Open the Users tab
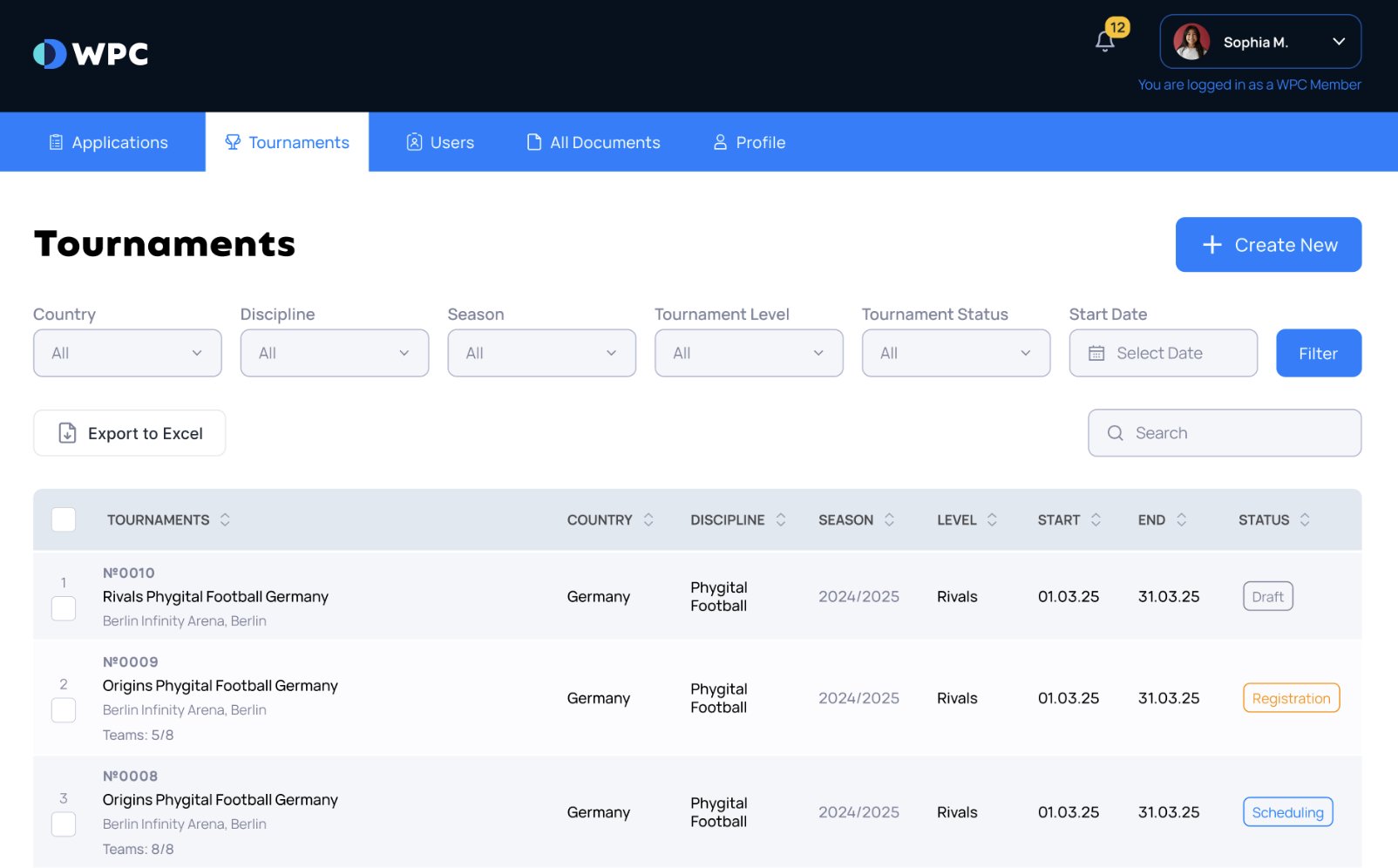This screenshot has width=1398, height=868. pos(440,142)
